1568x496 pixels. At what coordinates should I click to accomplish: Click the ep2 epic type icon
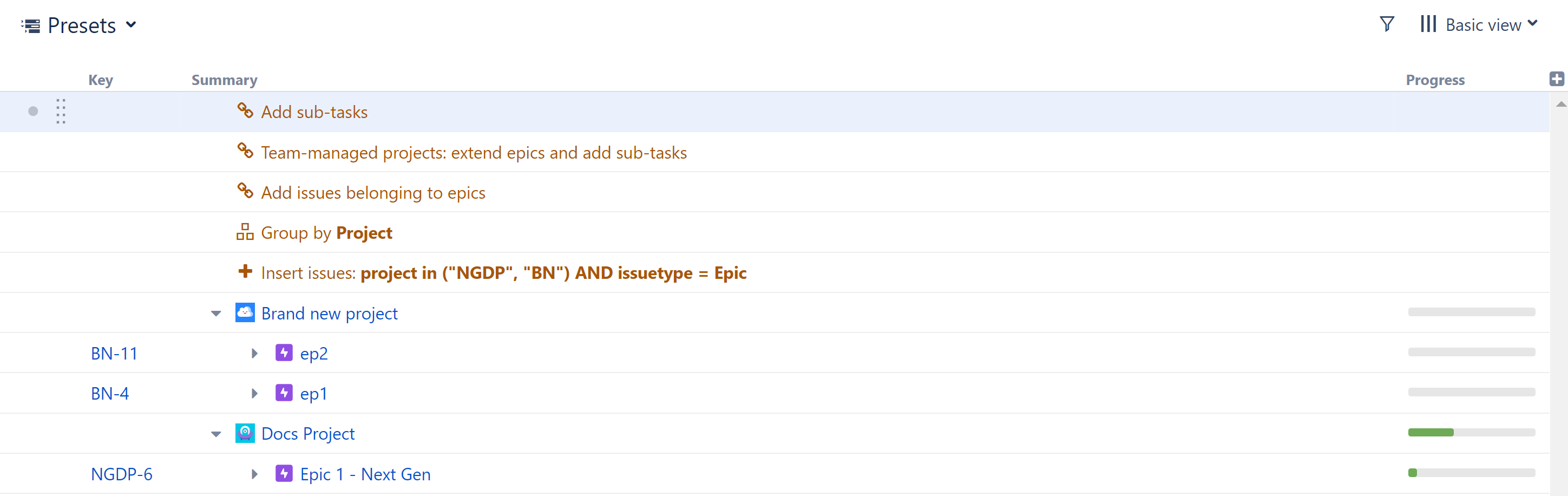coord(284,353)
